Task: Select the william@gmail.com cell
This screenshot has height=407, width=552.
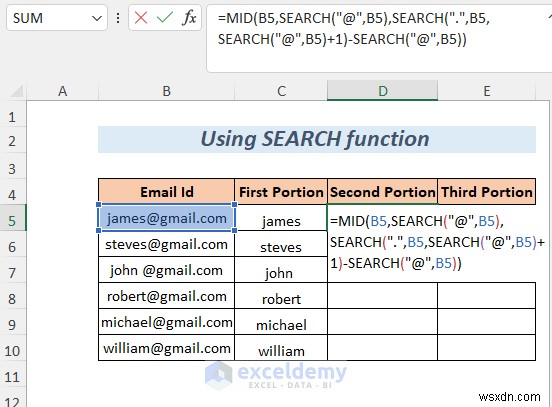Action: point(167,348)
